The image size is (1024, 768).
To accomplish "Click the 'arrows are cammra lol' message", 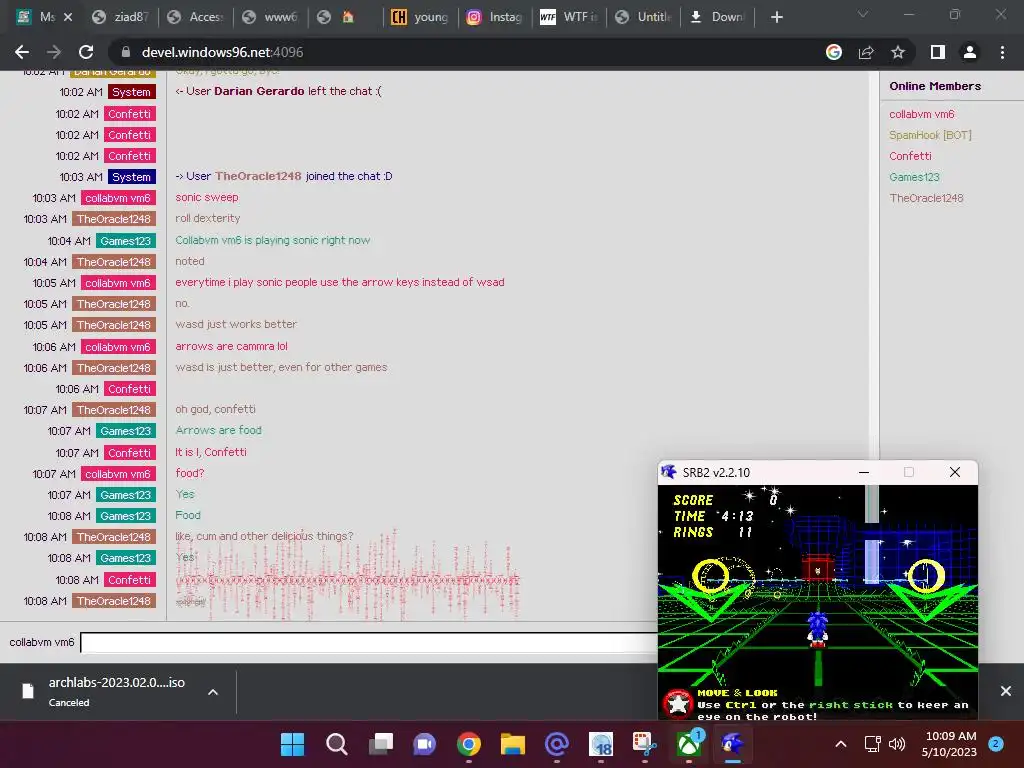I will [231, 346].
